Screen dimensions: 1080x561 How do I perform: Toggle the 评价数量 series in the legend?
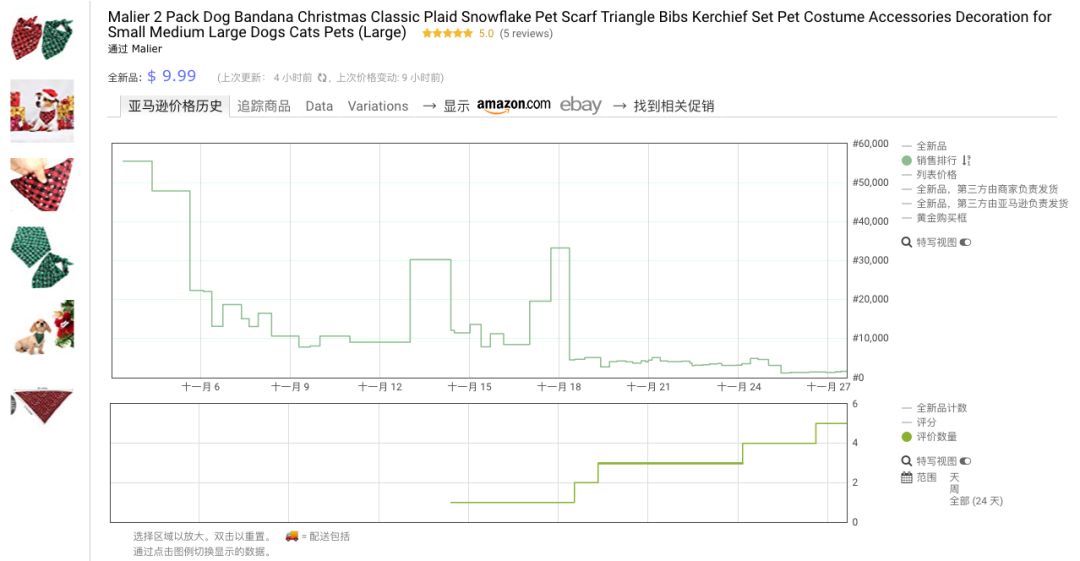tap(936, 436)
